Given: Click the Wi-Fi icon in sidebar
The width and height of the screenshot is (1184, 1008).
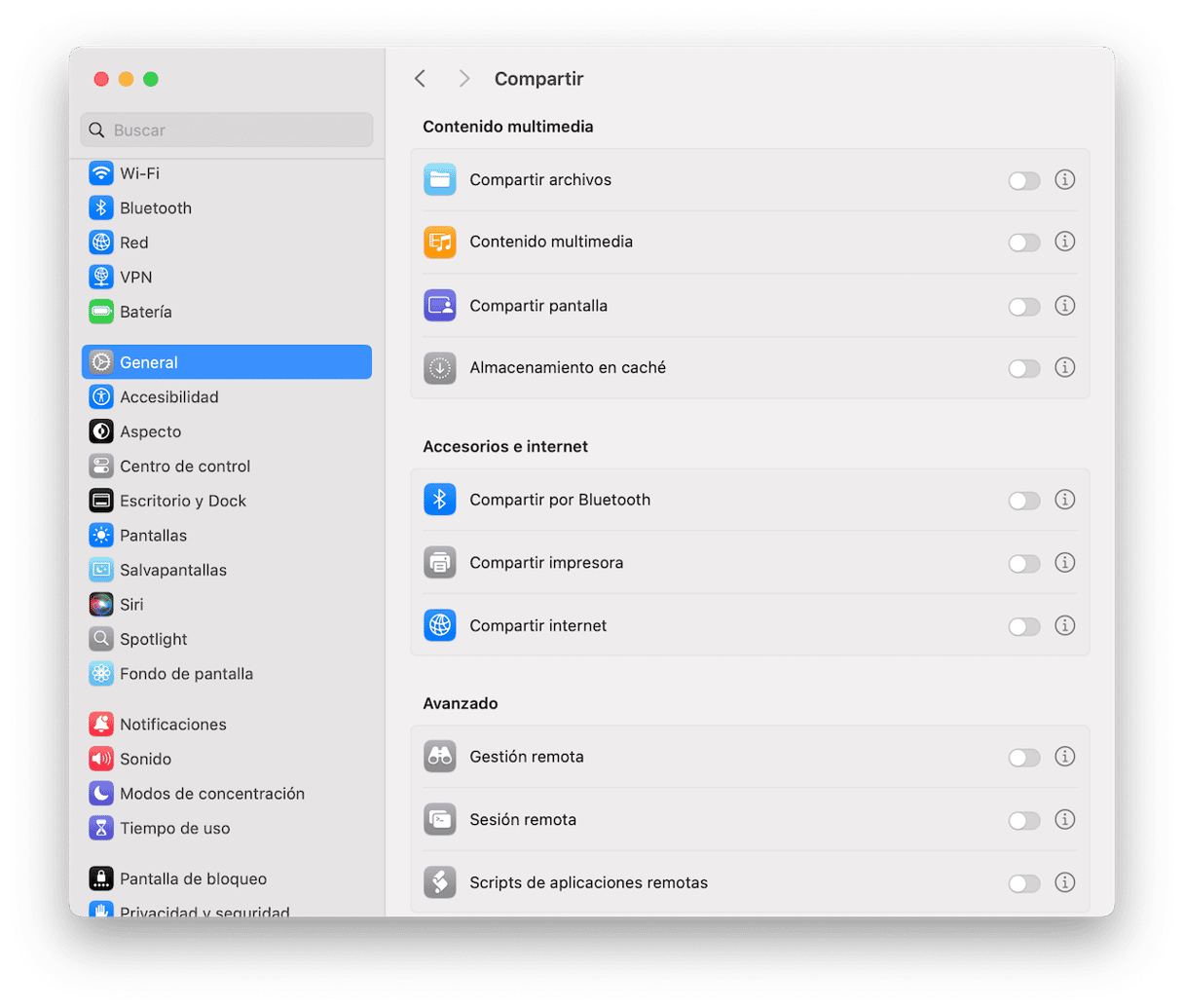Looking at the screenshot, I should 101,173.
